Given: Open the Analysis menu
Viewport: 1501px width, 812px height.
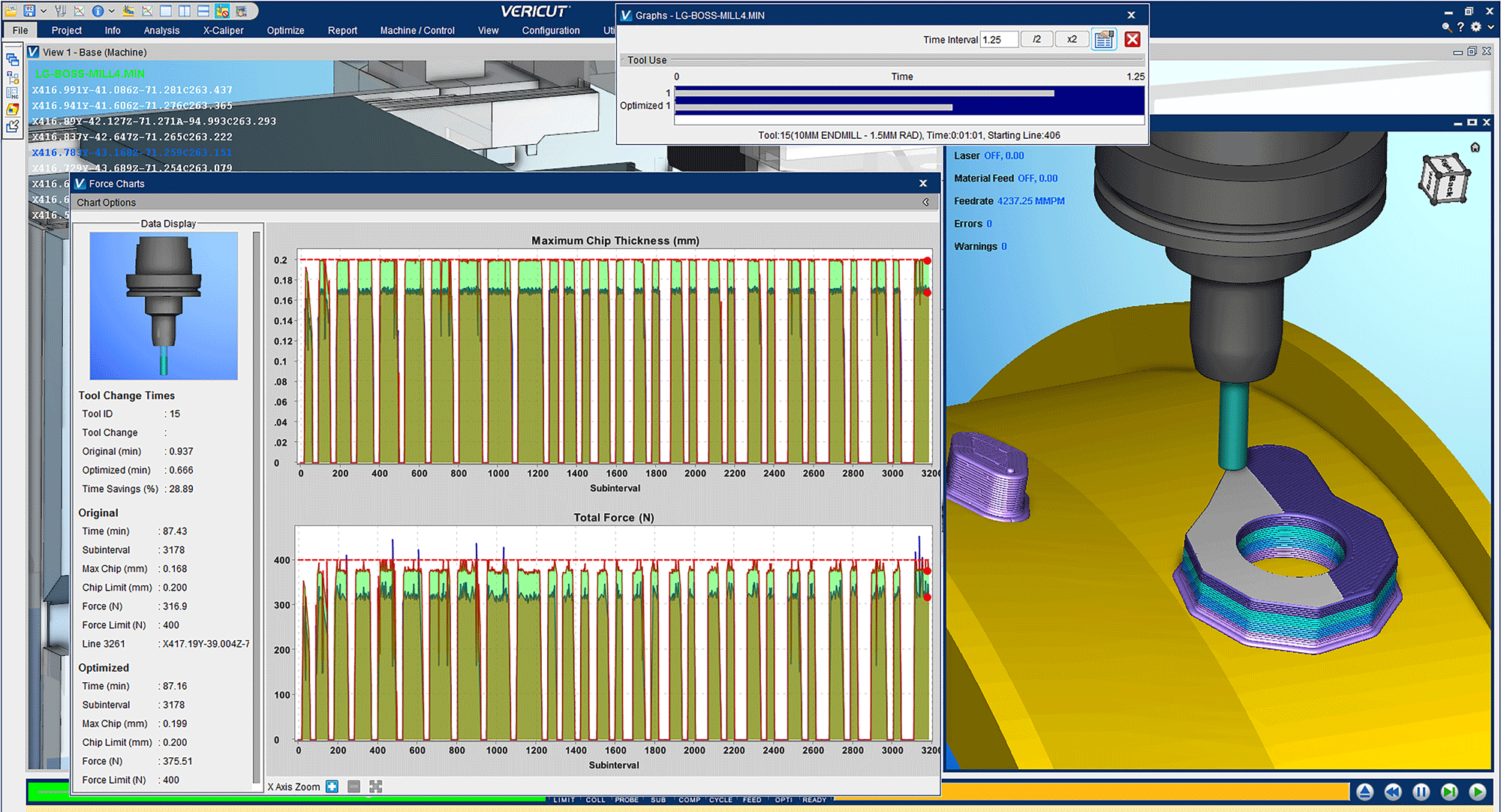Looking at the screenshot, I should coord(161,30).
